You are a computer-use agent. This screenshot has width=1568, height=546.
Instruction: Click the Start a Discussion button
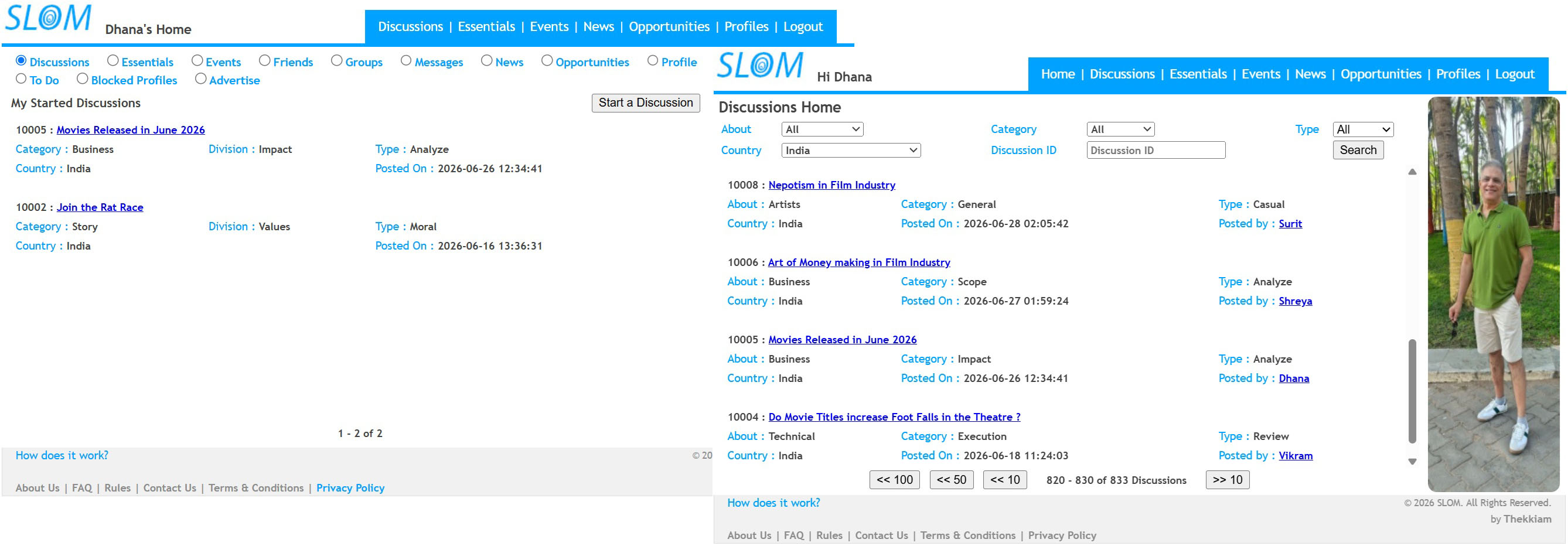[x=646, y=103]
